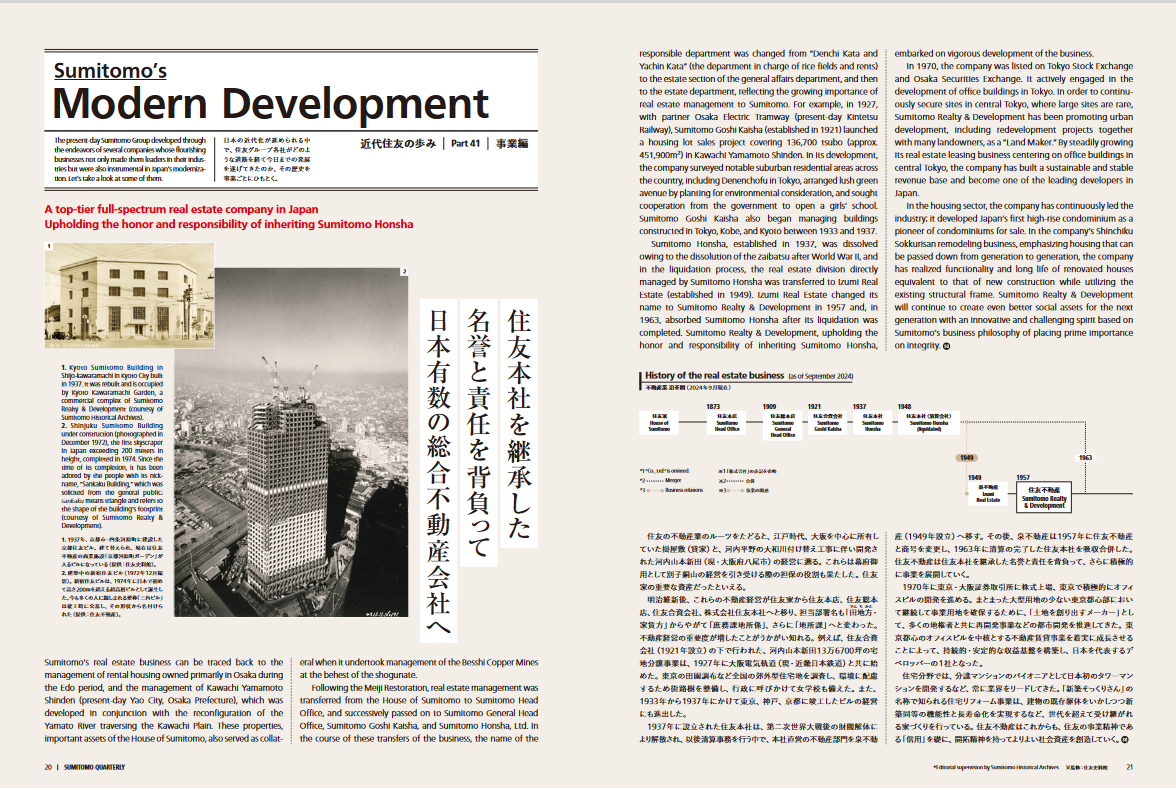The image size is (1176, 790).
Task: Click the "1921" year label
Action: (x=814, y=407)
